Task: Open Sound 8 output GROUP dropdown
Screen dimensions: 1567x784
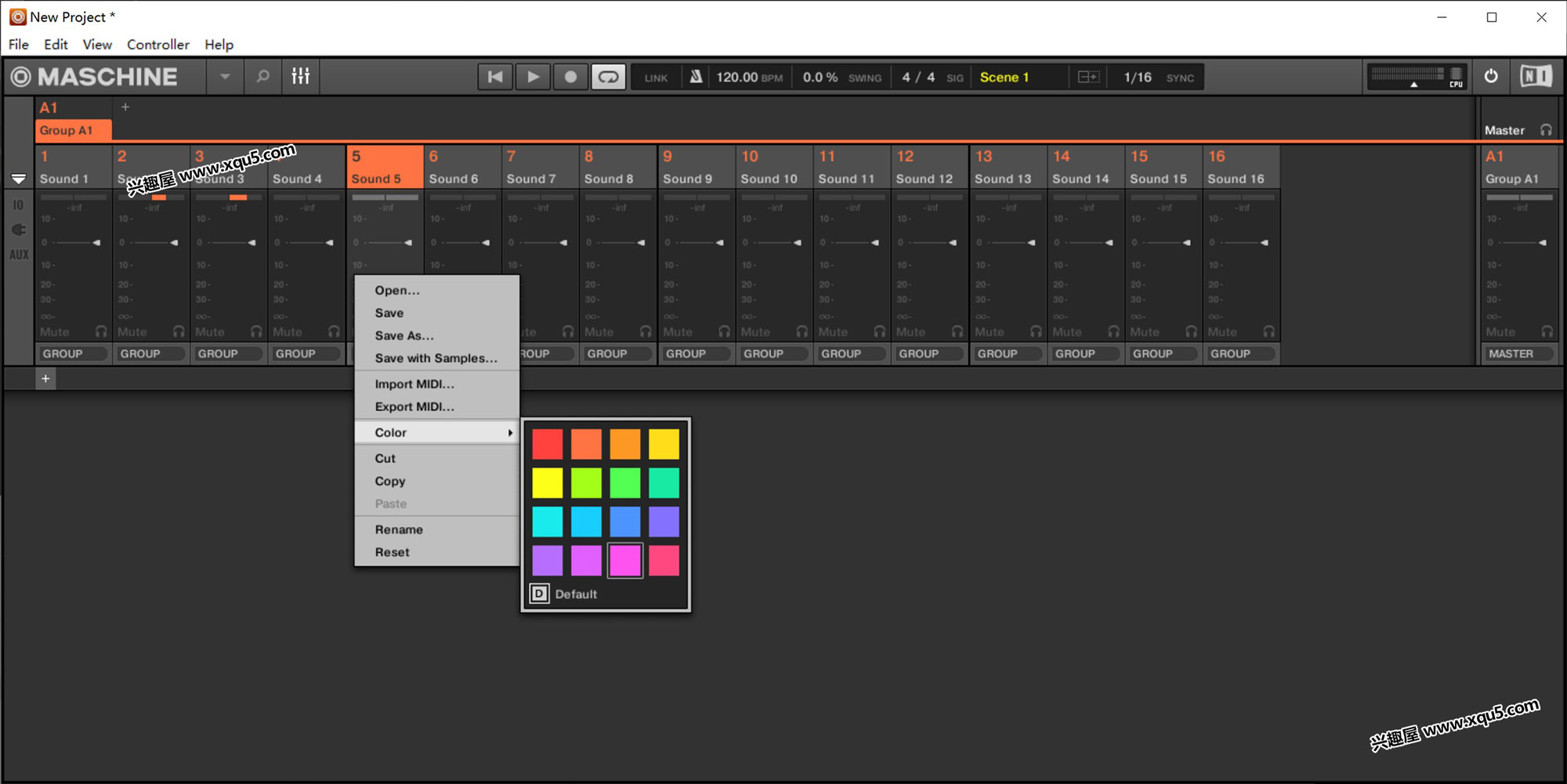Action: pyautogui.click(x=617, y=354)
